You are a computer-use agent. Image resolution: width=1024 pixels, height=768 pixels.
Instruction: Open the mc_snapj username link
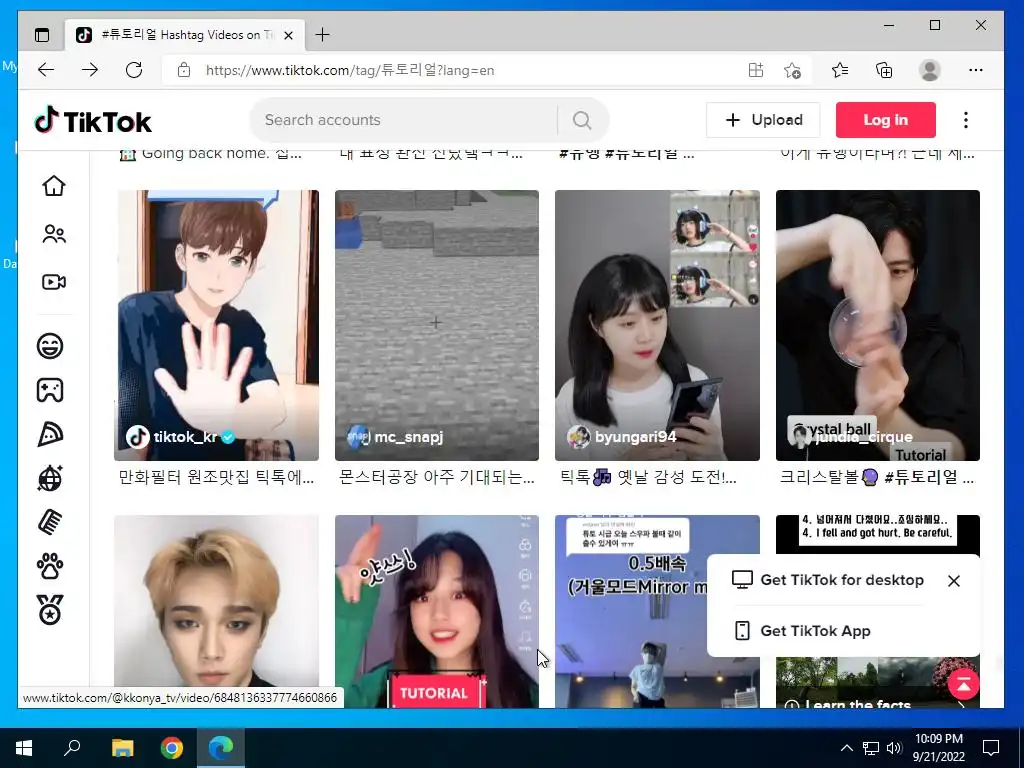tap(409, 437)
